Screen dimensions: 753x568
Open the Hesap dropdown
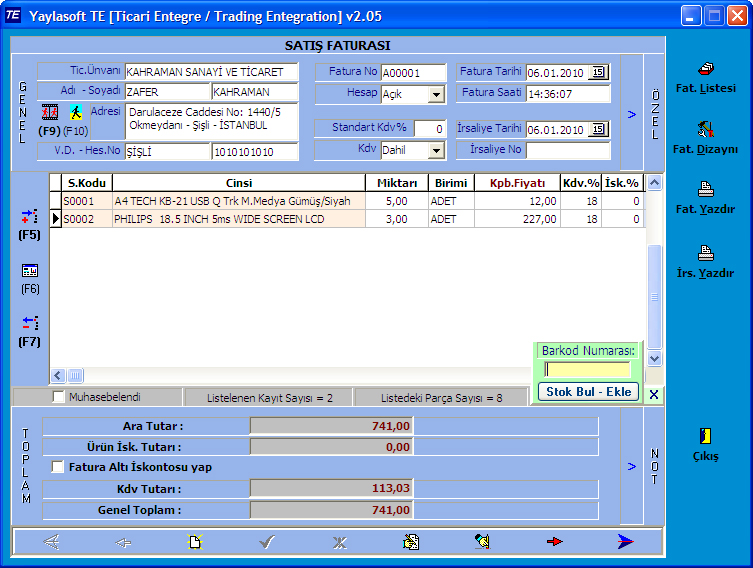[436, 95]
